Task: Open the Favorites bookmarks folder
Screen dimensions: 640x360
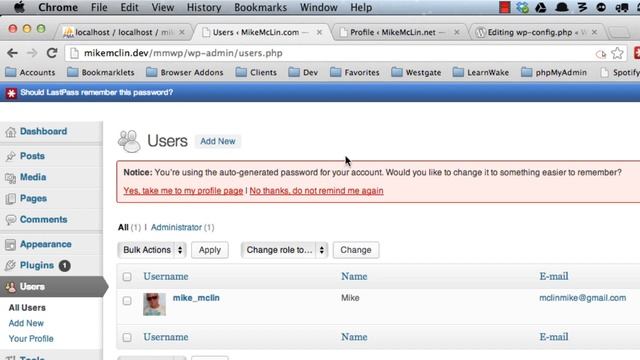Action: point(355,73)
